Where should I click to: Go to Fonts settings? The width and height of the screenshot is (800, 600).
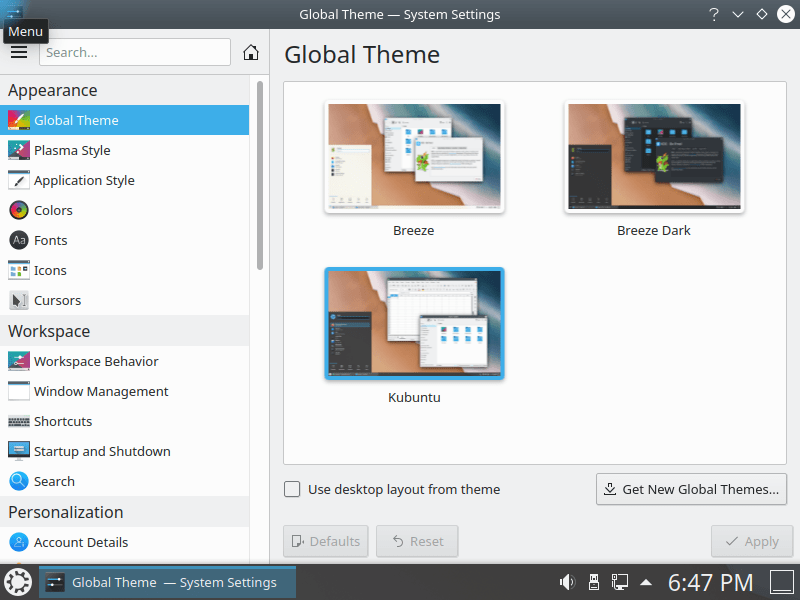124,240
